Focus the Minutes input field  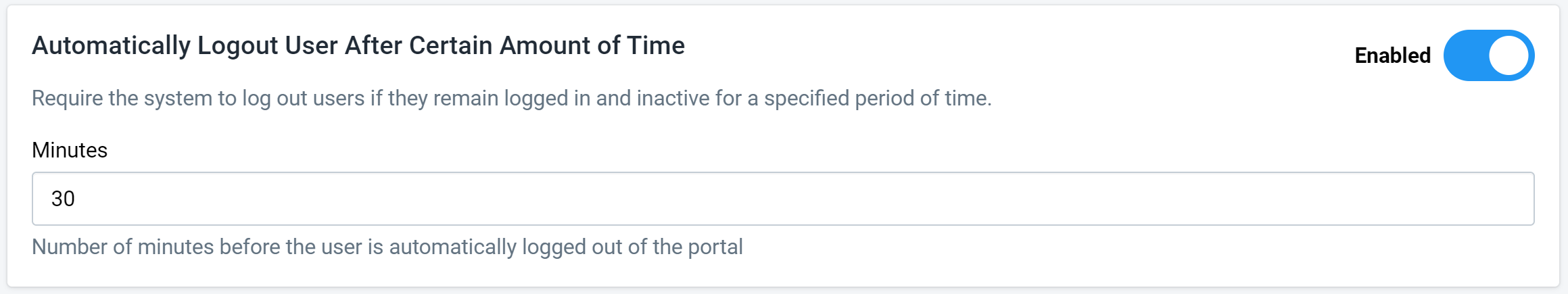coord(783,199)
